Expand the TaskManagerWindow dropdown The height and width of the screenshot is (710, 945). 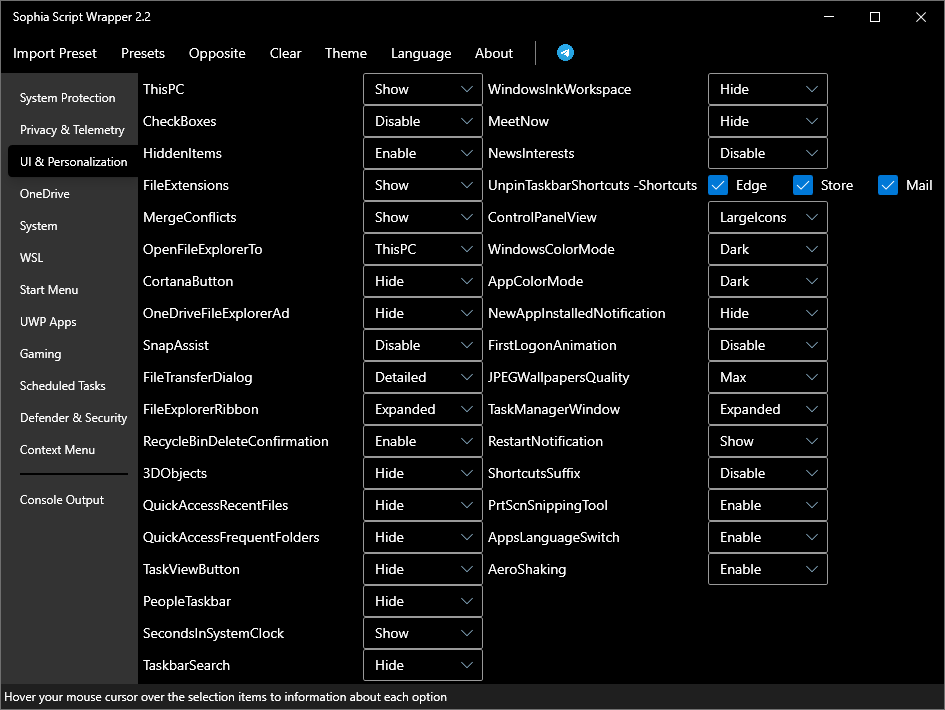pos(767,409)
